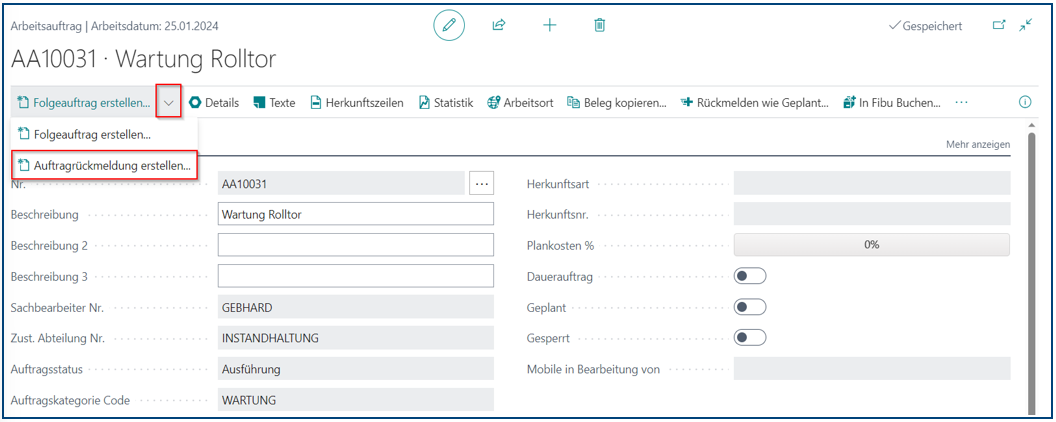
Task: Click the collapse page arrows icon
Action: click(1025, 26)
